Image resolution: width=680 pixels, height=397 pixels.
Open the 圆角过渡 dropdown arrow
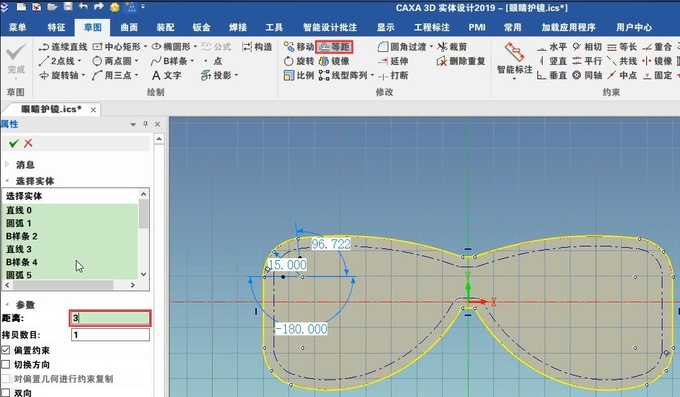pos(432,47)
